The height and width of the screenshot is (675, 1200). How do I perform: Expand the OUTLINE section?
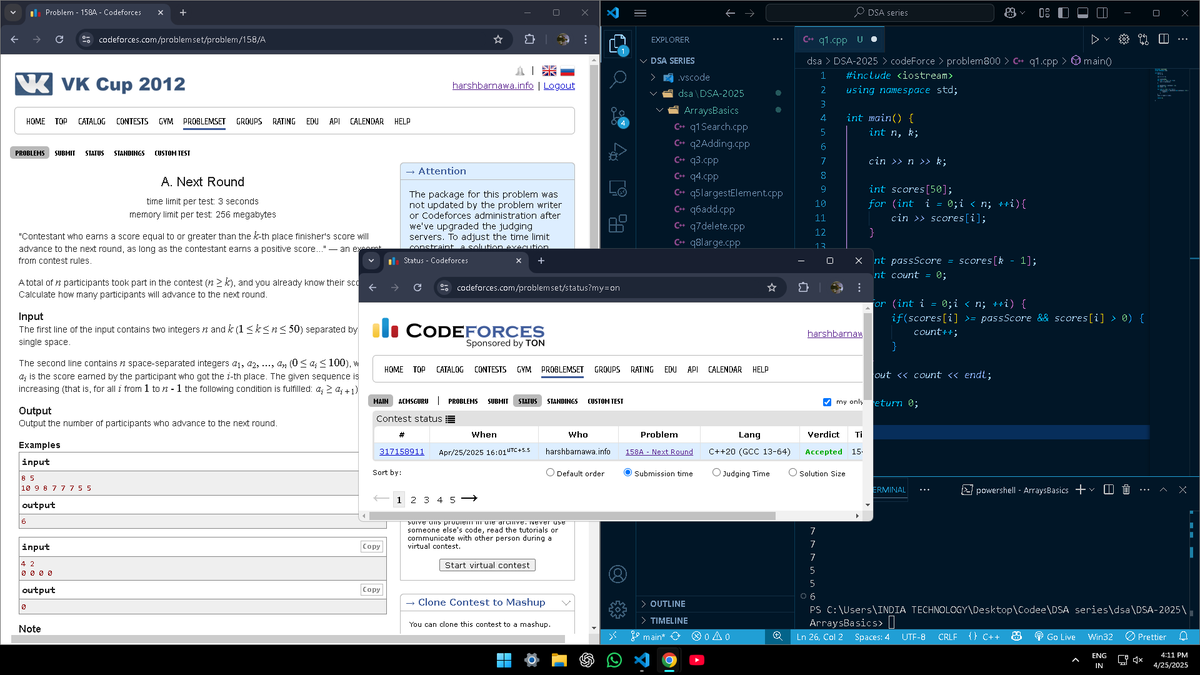tap(645, 604)
